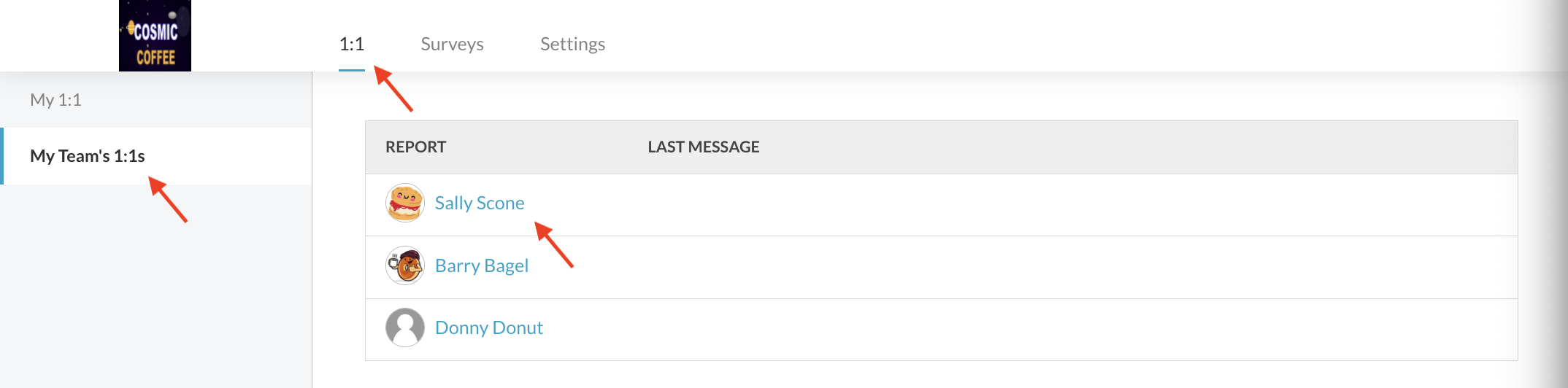This screenshot has width=1568, height=388.
Task: Switch to the 1:1 tab
Action: [352, 44]
